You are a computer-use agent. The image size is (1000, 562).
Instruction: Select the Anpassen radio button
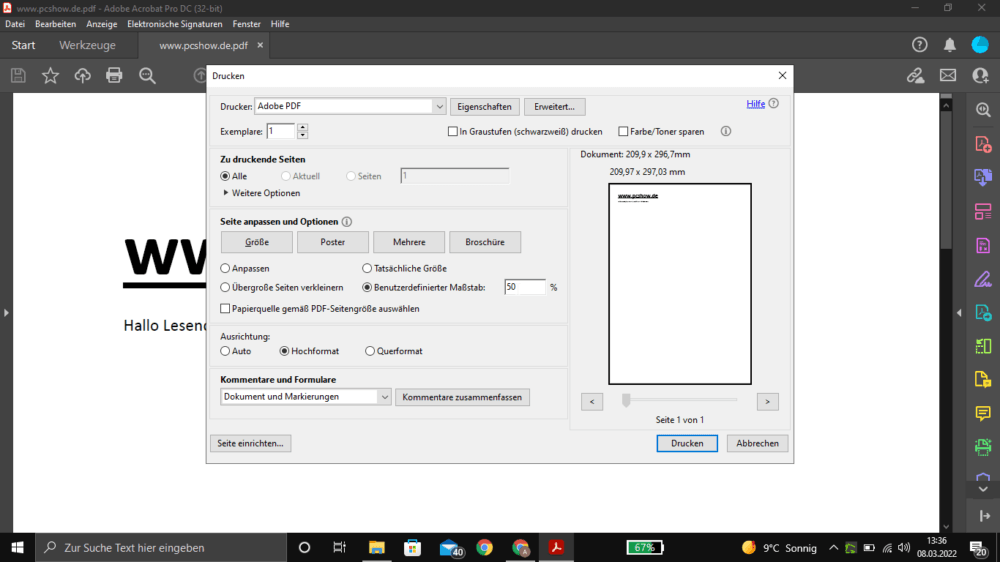pos(225,269)
